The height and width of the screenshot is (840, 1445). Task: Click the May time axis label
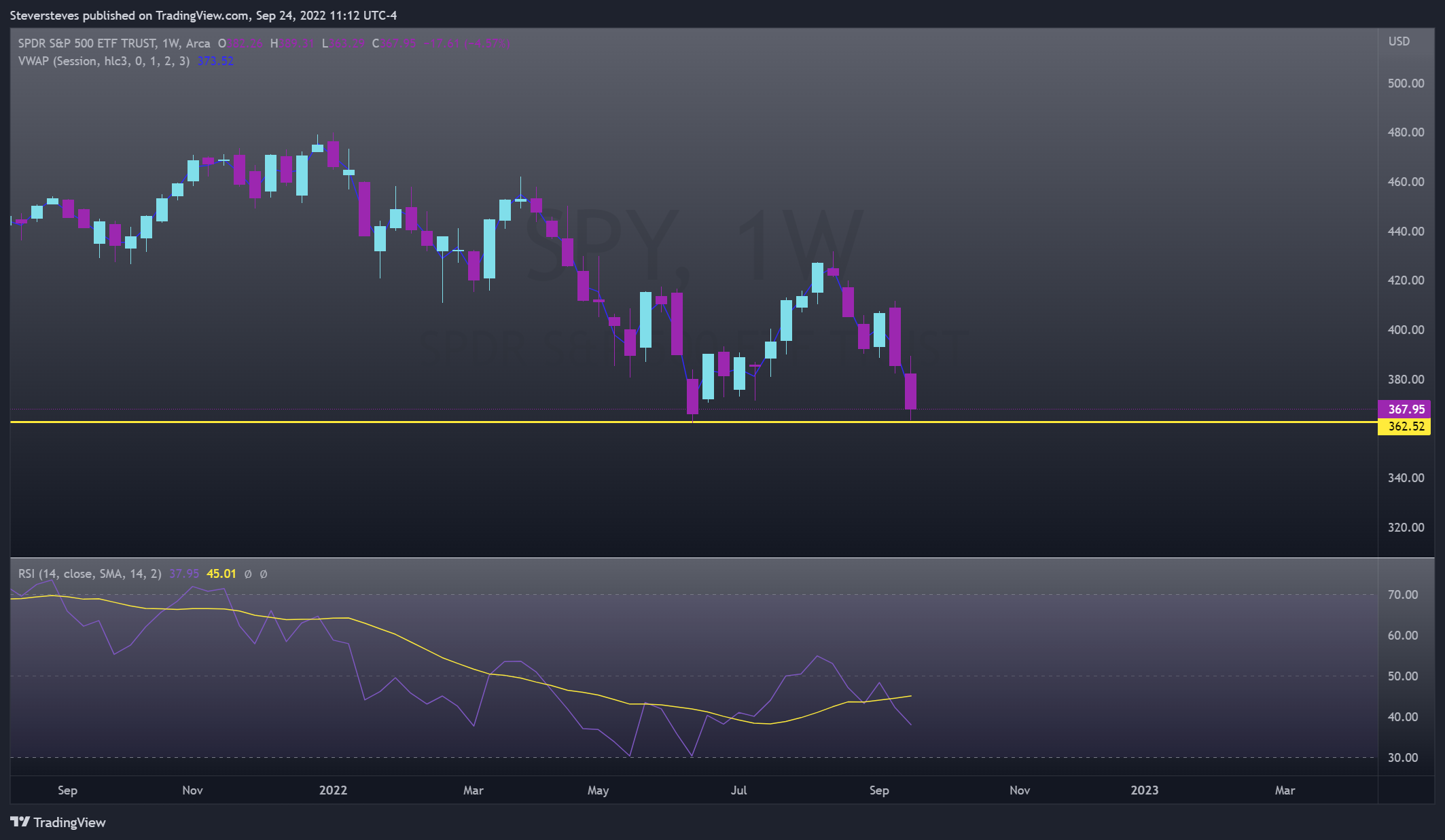tap(599, 790)
